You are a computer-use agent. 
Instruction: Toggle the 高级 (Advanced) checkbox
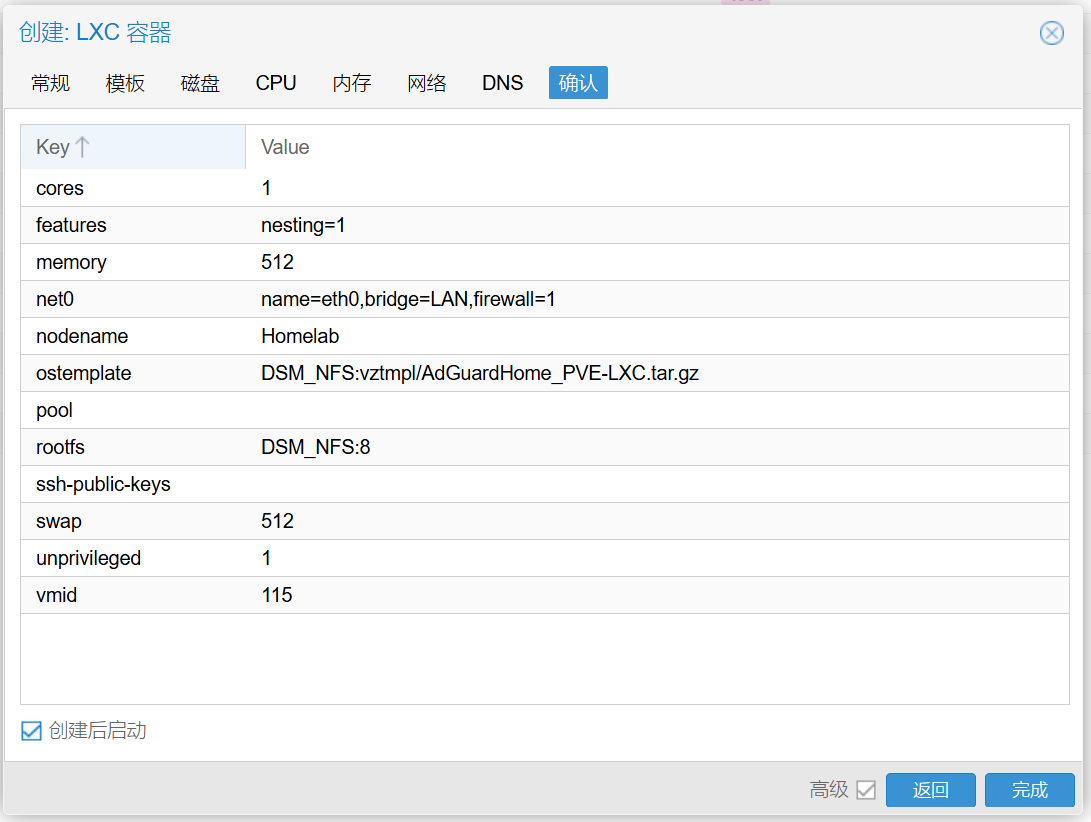(869, 790)
